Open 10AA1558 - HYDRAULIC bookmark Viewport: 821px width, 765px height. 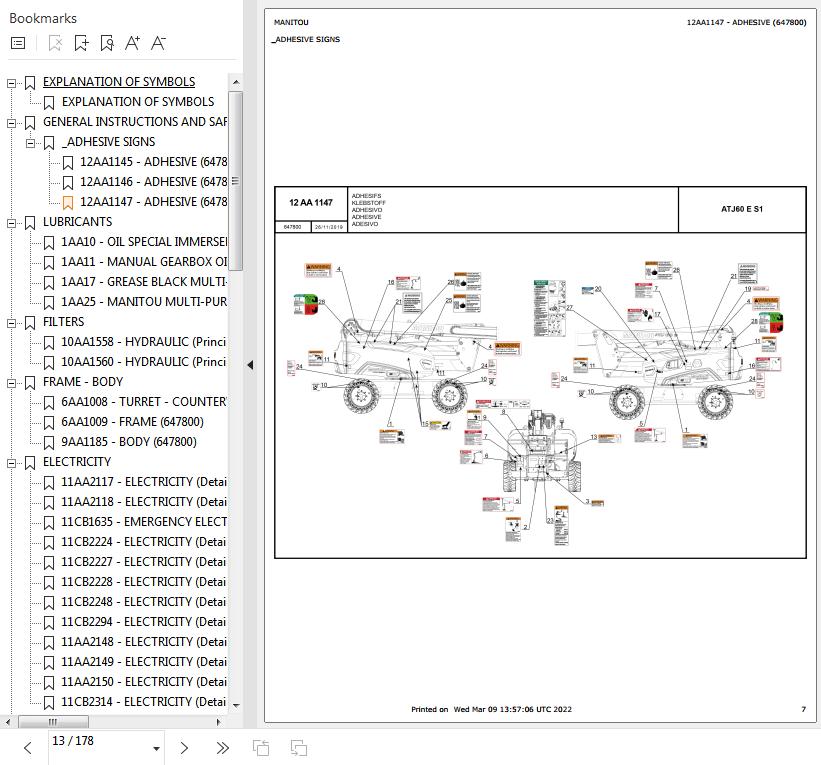pyautogui.click(x=144, y=341)
